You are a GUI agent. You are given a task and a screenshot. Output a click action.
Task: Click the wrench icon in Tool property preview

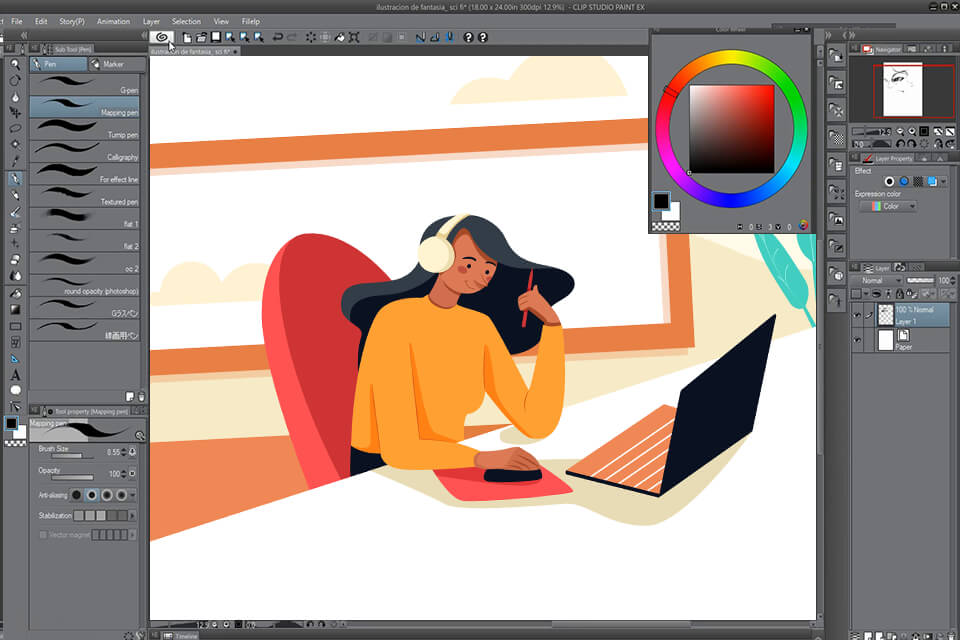pyautogui.click(x=140, y=435)
